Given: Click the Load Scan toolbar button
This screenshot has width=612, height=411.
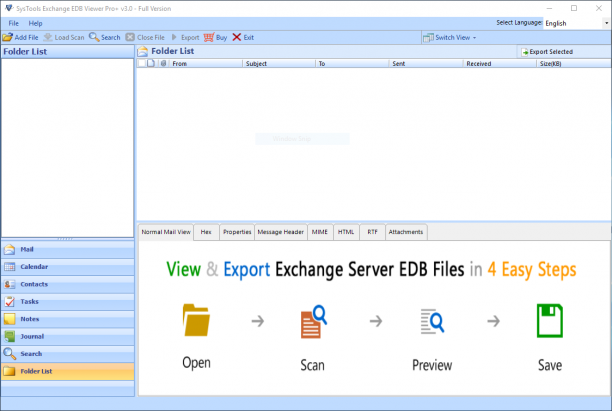Looking at the screenshot, I should pos(64,37).
